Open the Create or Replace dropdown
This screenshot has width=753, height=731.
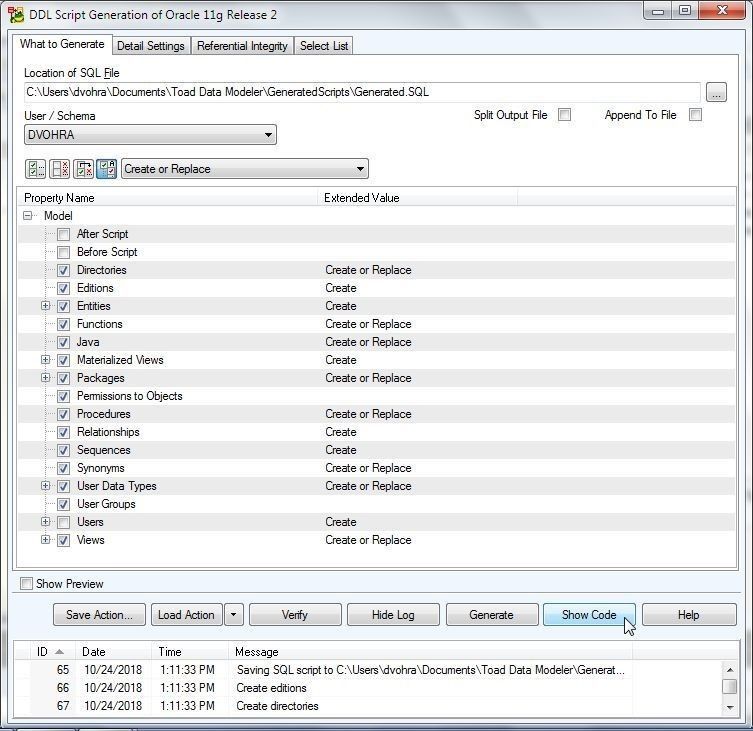(245, 169)
